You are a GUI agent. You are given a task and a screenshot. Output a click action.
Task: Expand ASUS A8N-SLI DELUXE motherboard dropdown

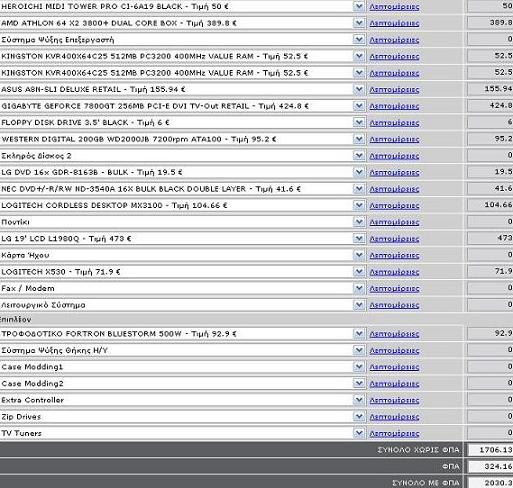pos(359,89)
